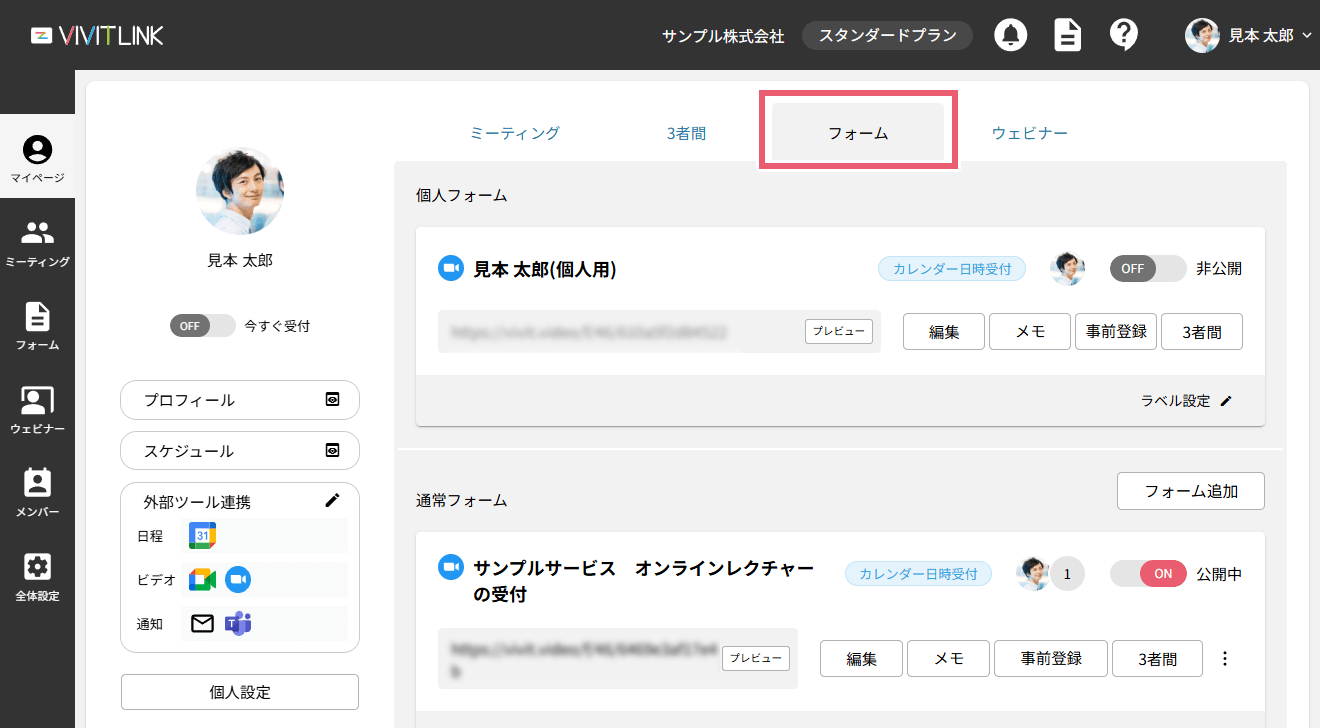
Task: Open three-dot menu for サンプルサービス form
Action: pos(1226,659)
